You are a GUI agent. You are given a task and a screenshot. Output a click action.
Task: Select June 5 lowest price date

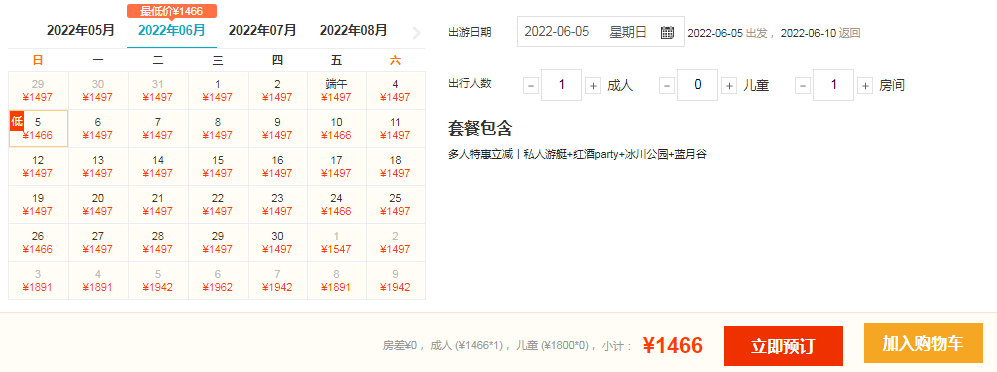[x=38, y=128]
